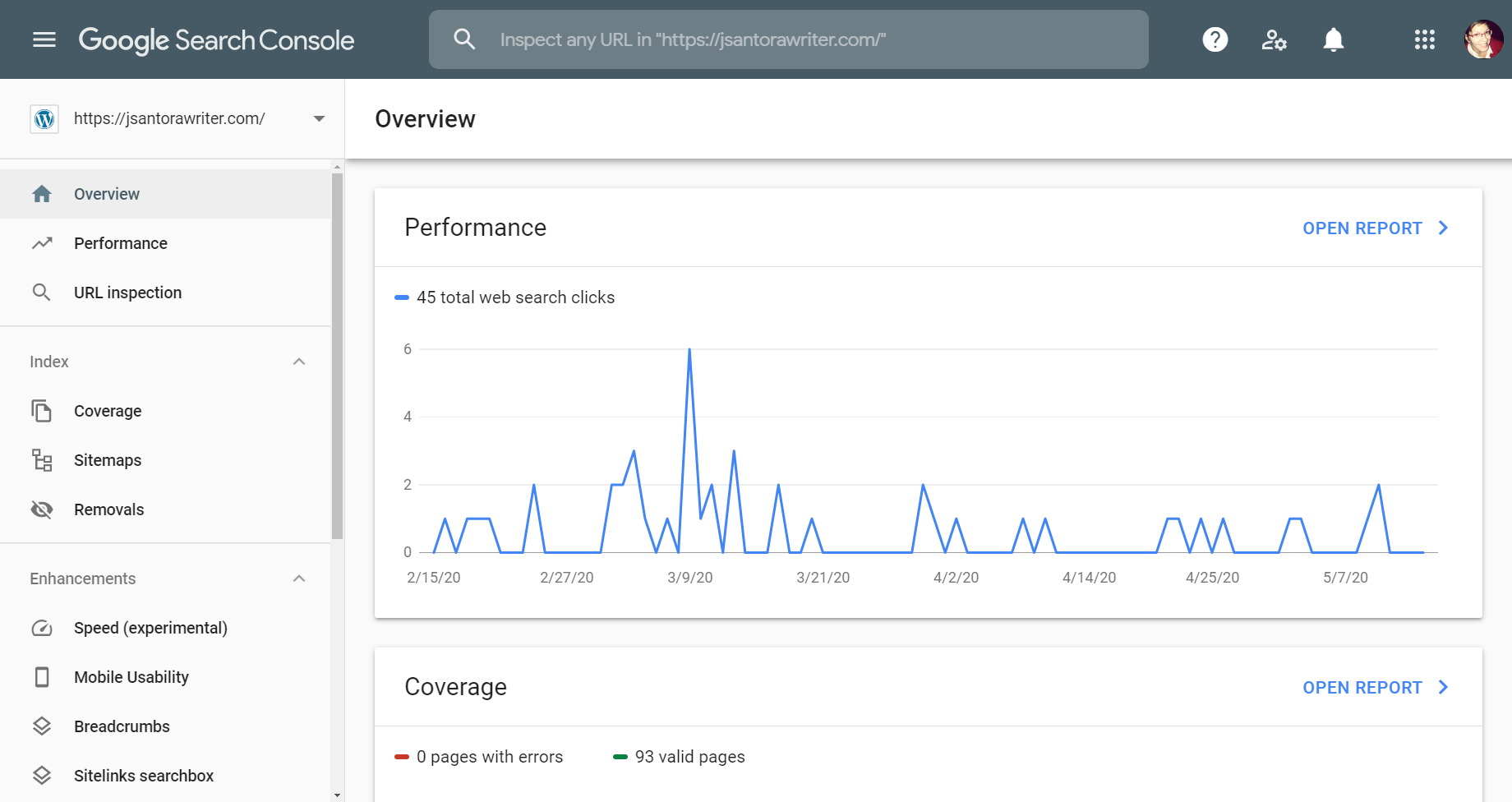
Task: Select URL inspection in the sidebar
Action: pyautogui.click(x=127, y=292)
